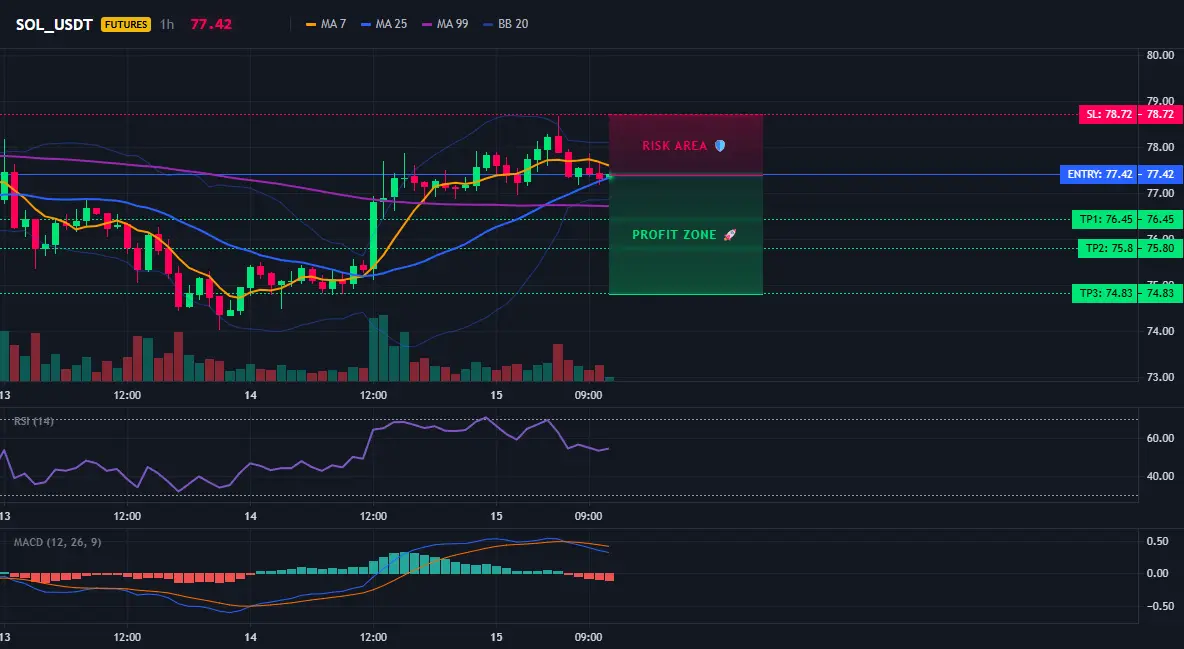Click the SL: 78.72 stop-loss label
The height and width of the screenshot is (649, 1184).
click(x=1108, y=115)
